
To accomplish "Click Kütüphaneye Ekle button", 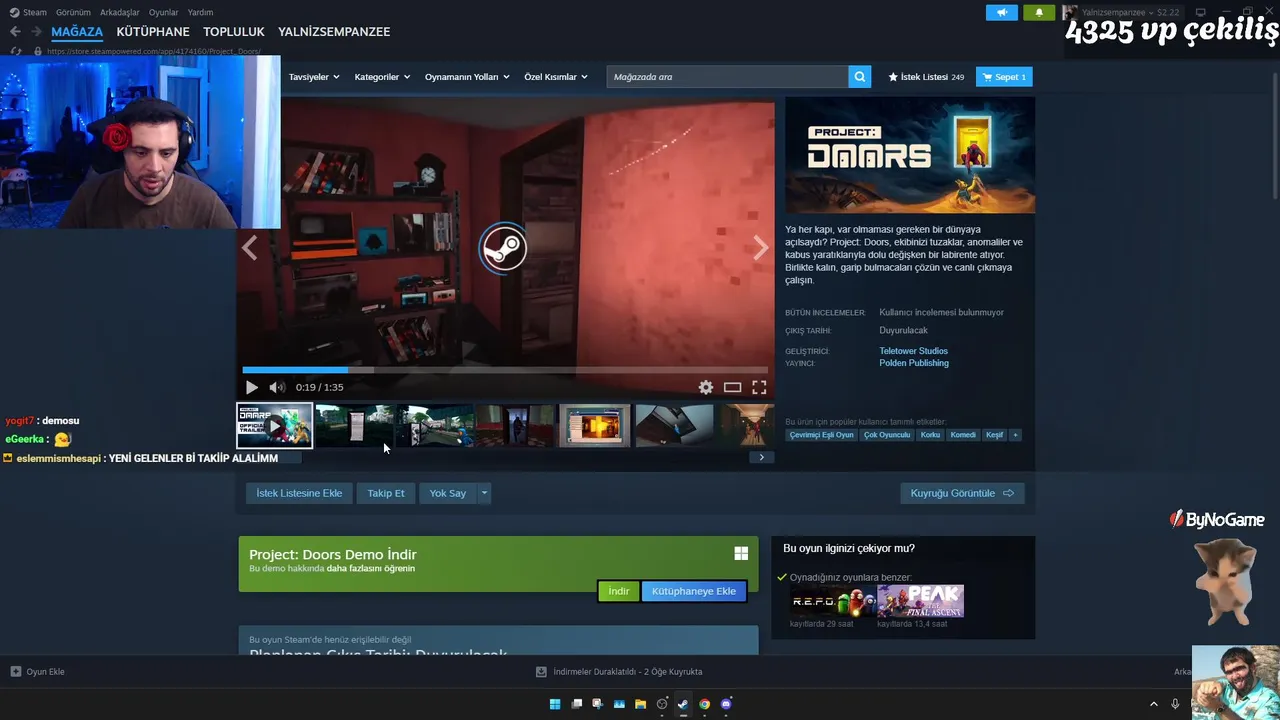I will pyautogui.click(x=694, y=591).
